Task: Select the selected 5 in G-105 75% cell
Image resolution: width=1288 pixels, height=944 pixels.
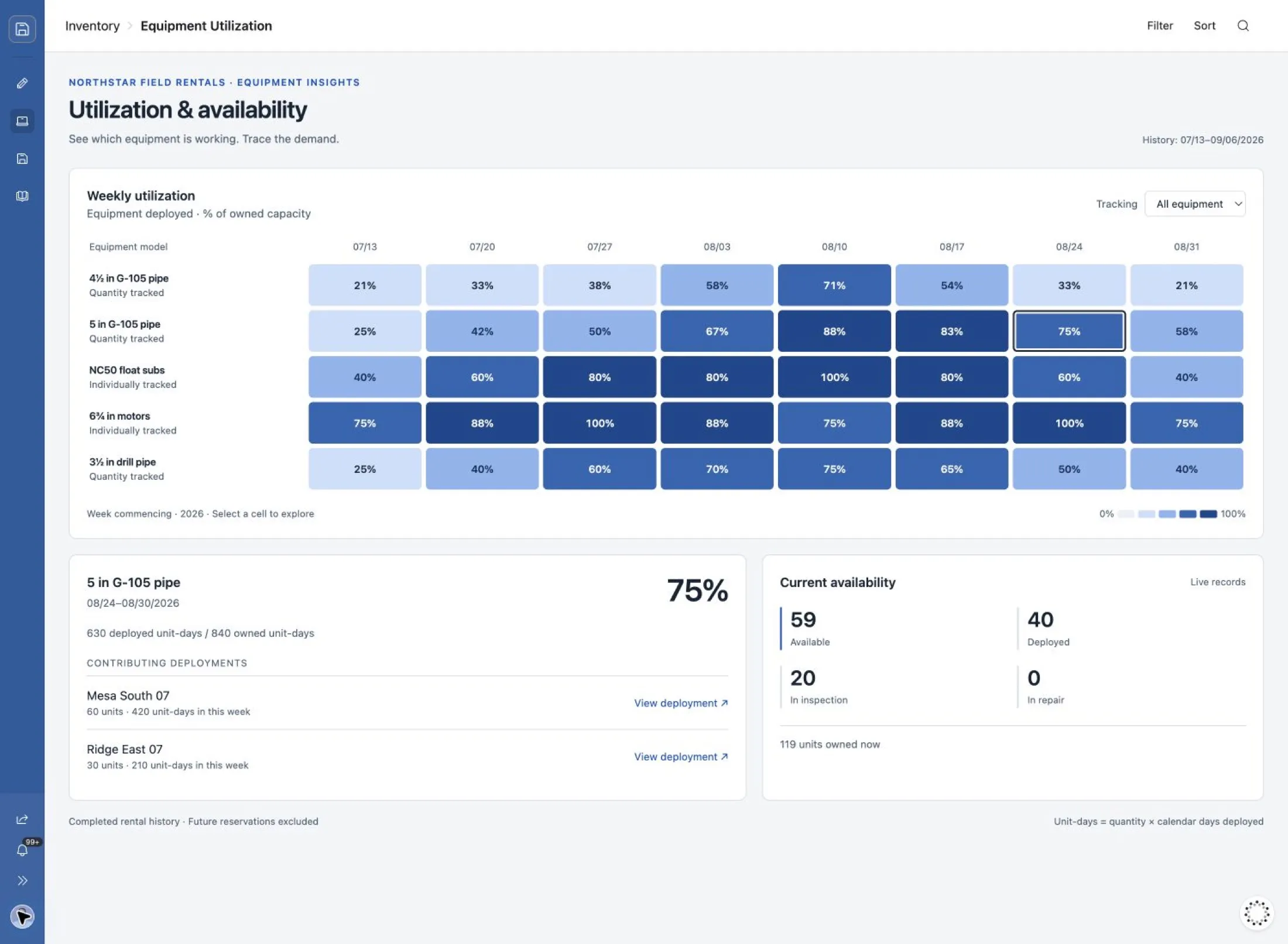Action: [1069, 331]
